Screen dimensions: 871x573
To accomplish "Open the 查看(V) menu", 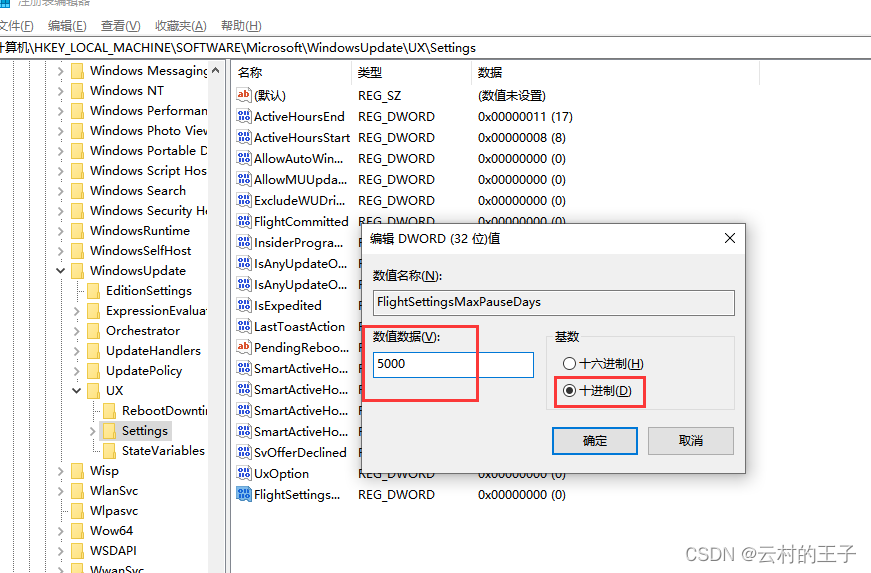I will coord(121,26).
